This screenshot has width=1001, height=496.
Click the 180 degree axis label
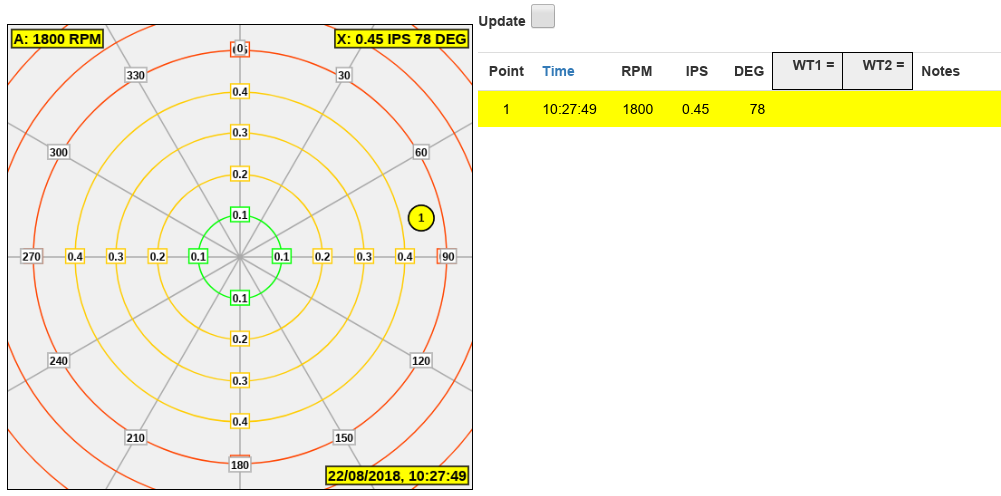(x=240, y=465)
